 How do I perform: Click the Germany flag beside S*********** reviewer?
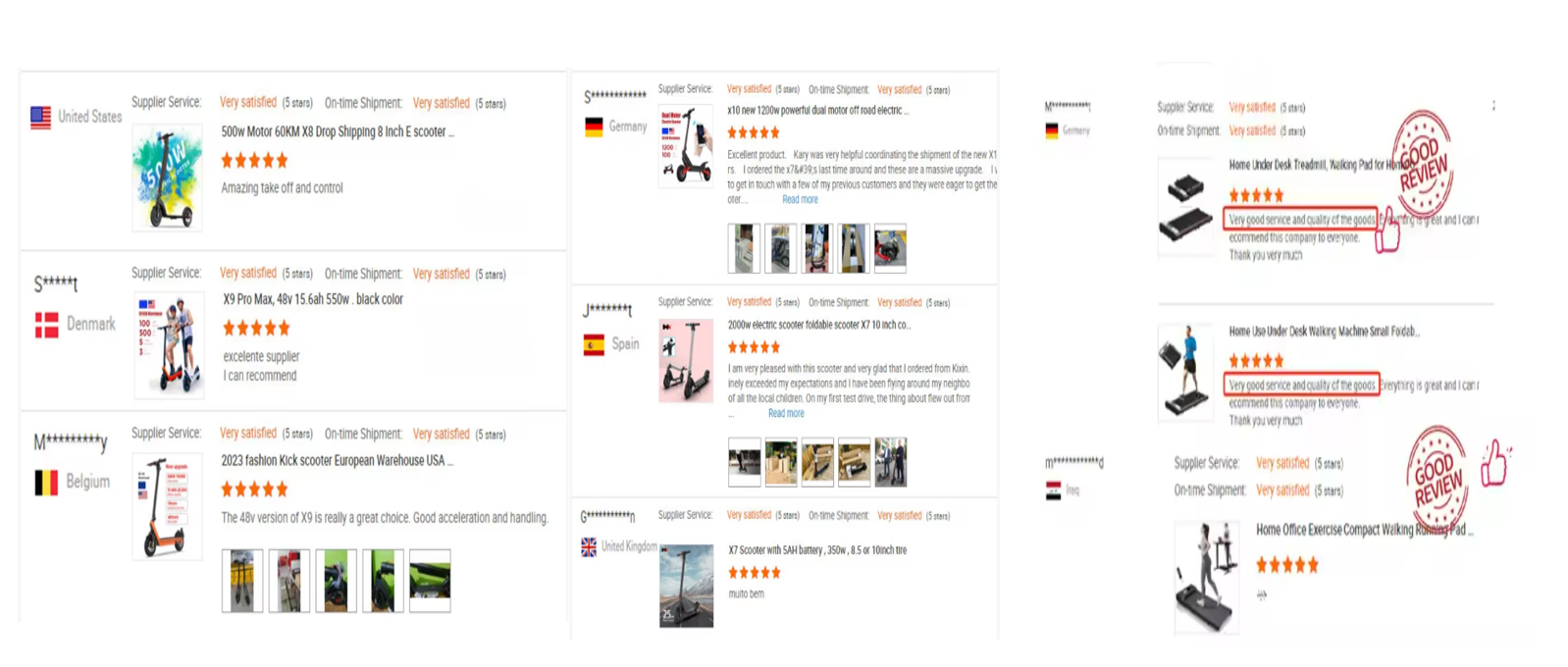(594, 128)
